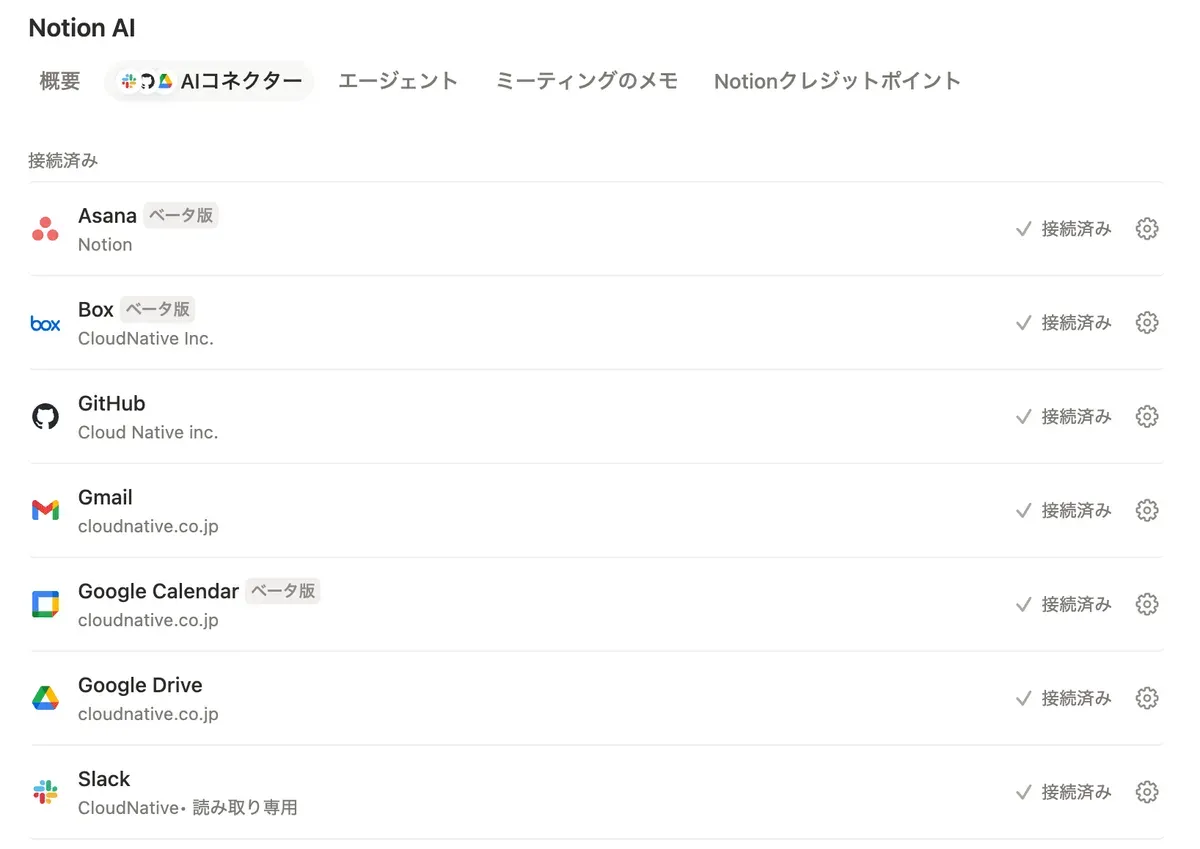Screen dimensions: 1200x849
Task: Open the Notionクレジットポイント tab
Action: (837, 81)
